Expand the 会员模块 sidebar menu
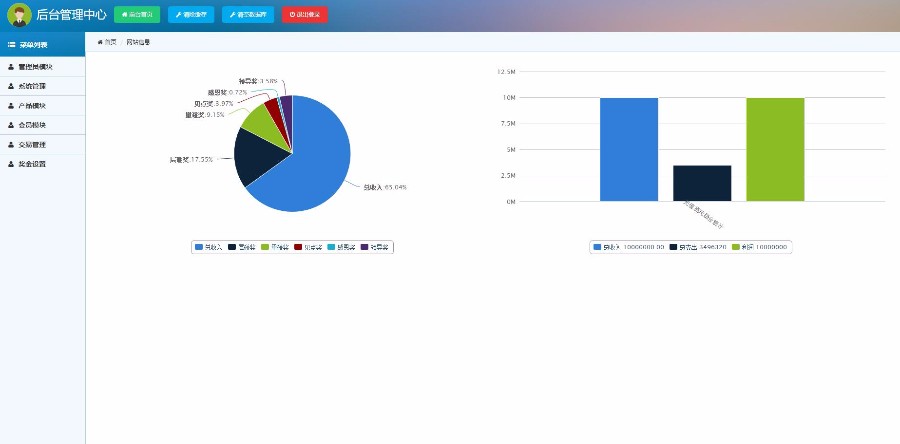 pos(42,125)
